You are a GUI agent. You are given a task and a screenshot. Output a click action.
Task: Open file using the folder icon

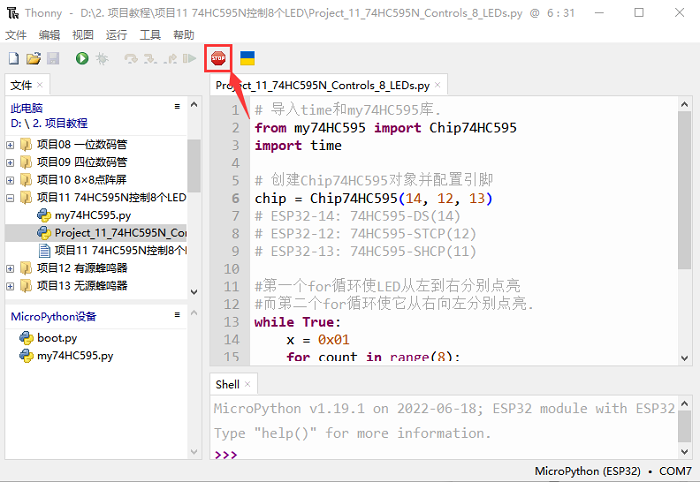(33, 59)
